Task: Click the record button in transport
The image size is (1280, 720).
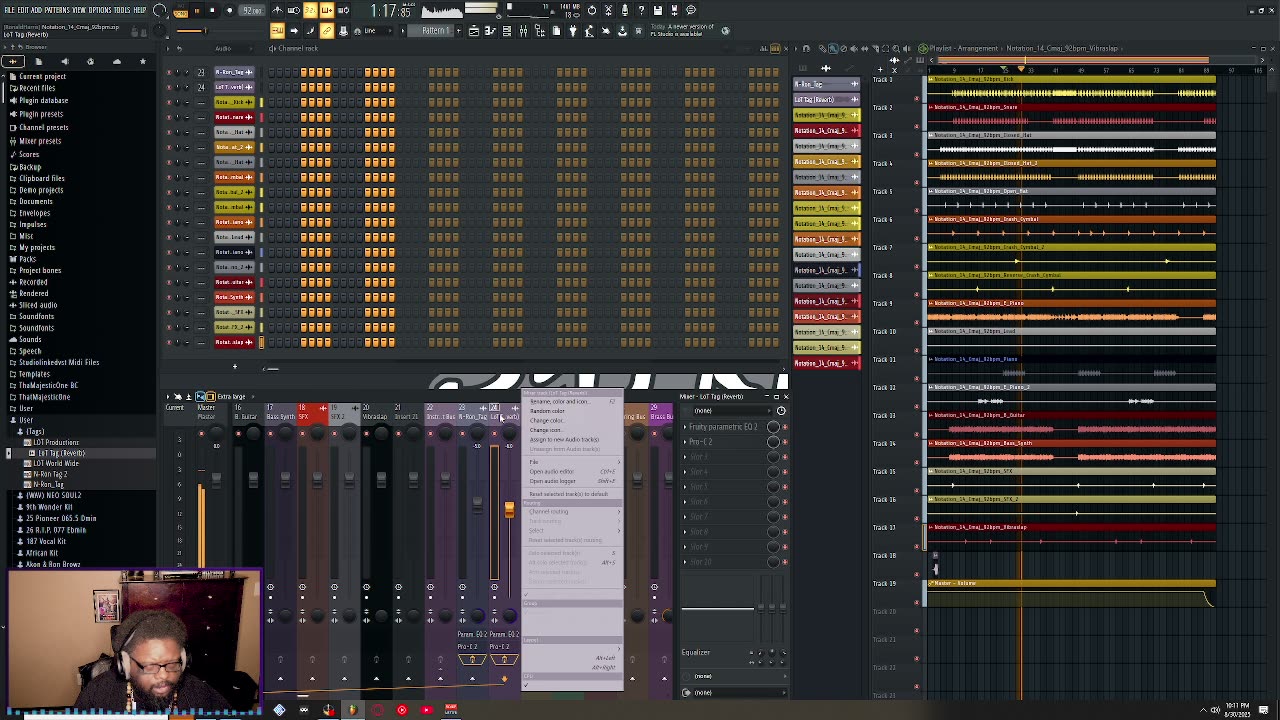Action: pos(229,10)
